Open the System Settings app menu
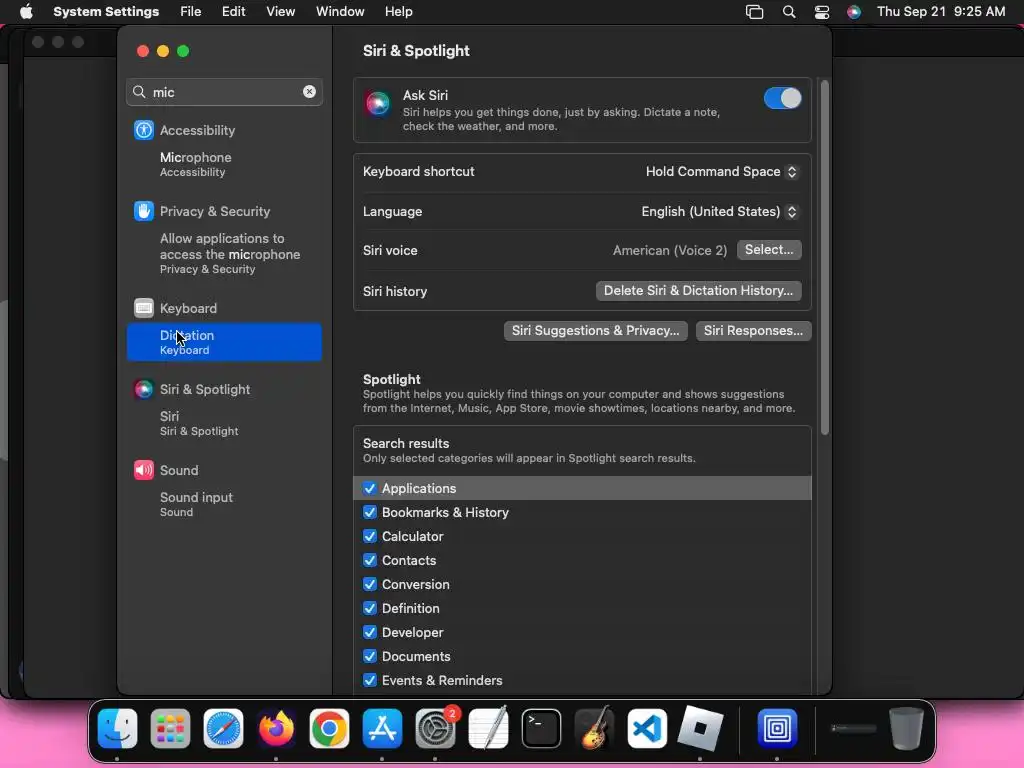Viewport: 1024px width, 768px height. tap(106, 12)
